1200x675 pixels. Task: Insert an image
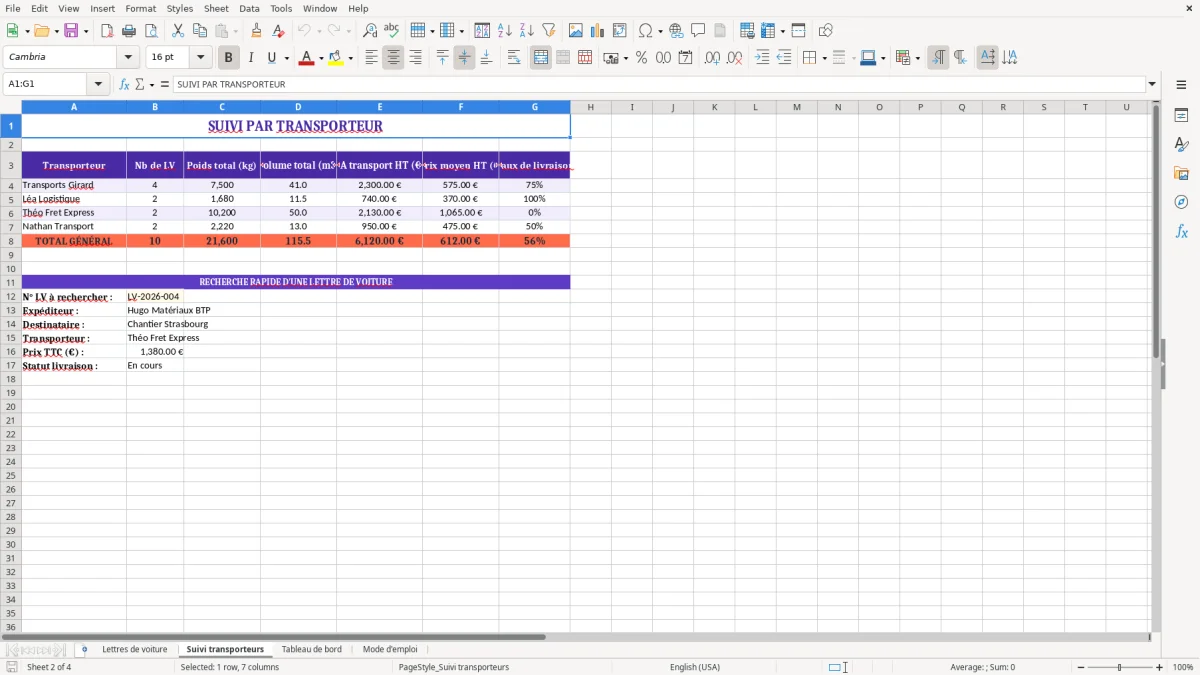[x=576, y=31]
